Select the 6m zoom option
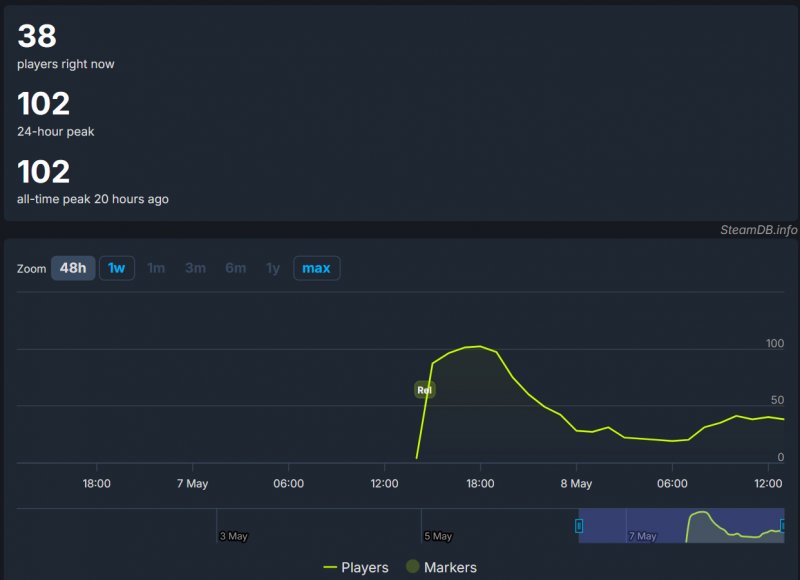800x580 pixels. click(x=235, y=268)
